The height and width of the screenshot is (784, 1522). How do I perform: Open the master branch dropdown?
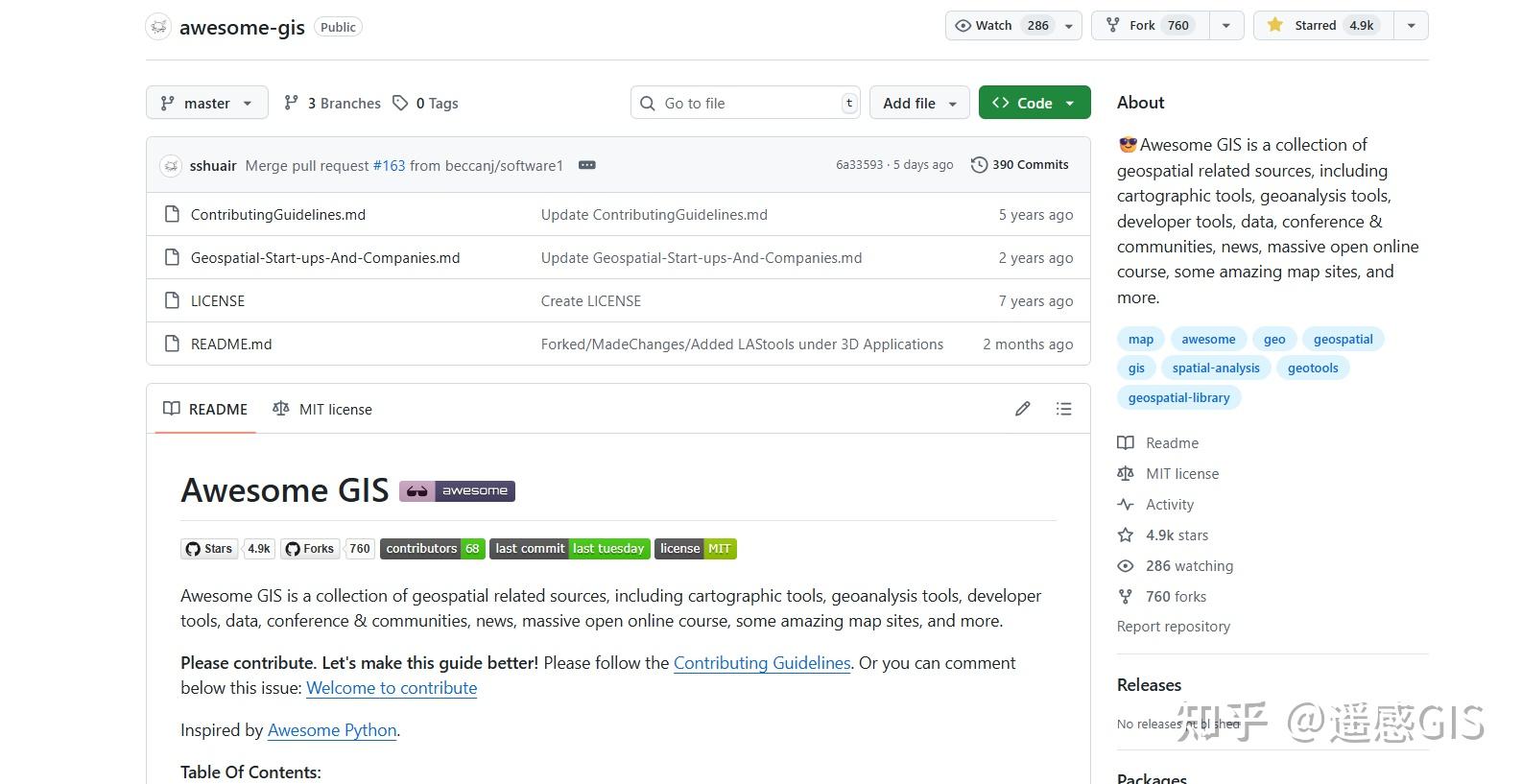click(206, 104)
